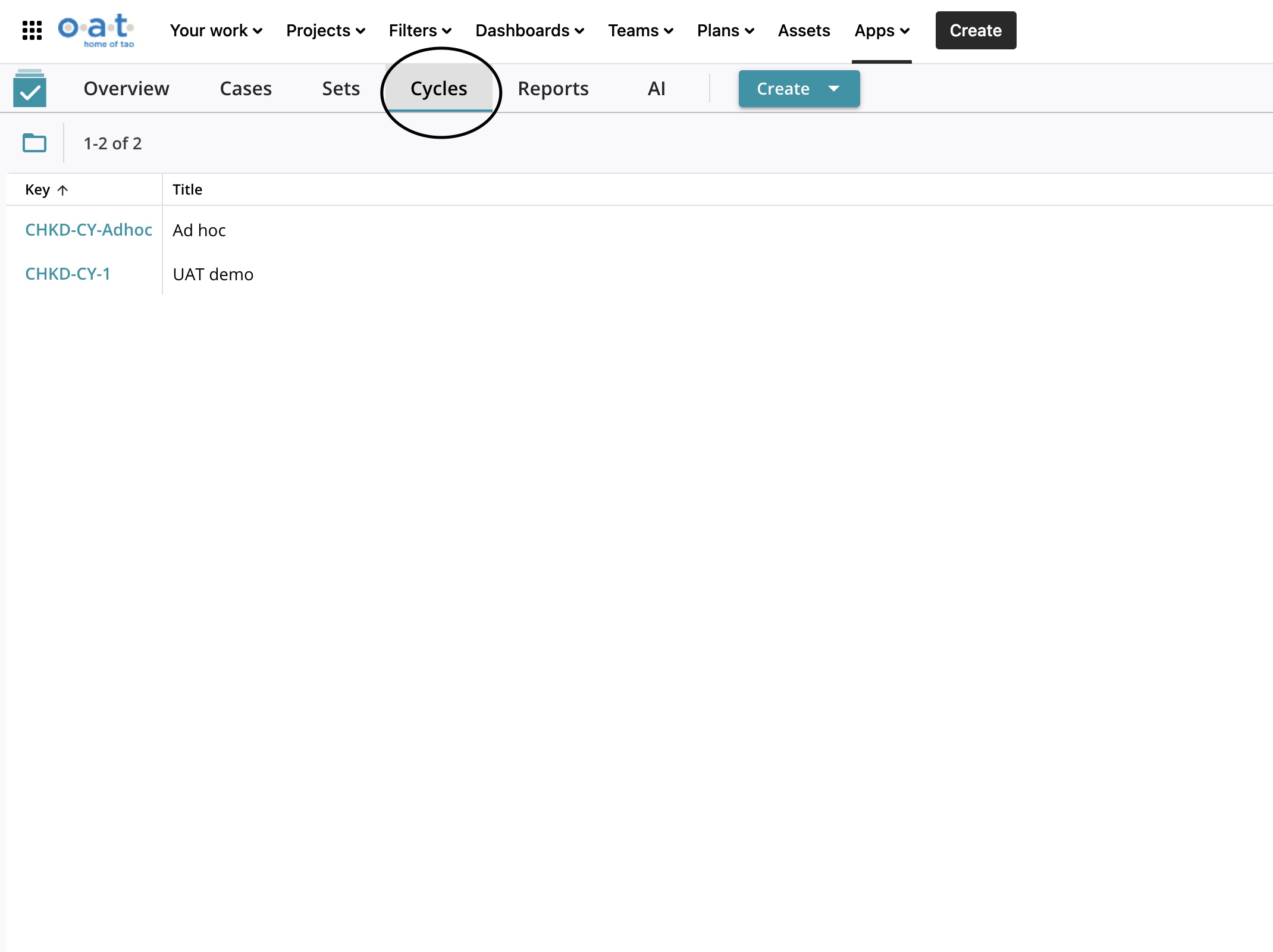
Task: Open the CHKD-CY-Adhoc cycle link
Action: 89,230
